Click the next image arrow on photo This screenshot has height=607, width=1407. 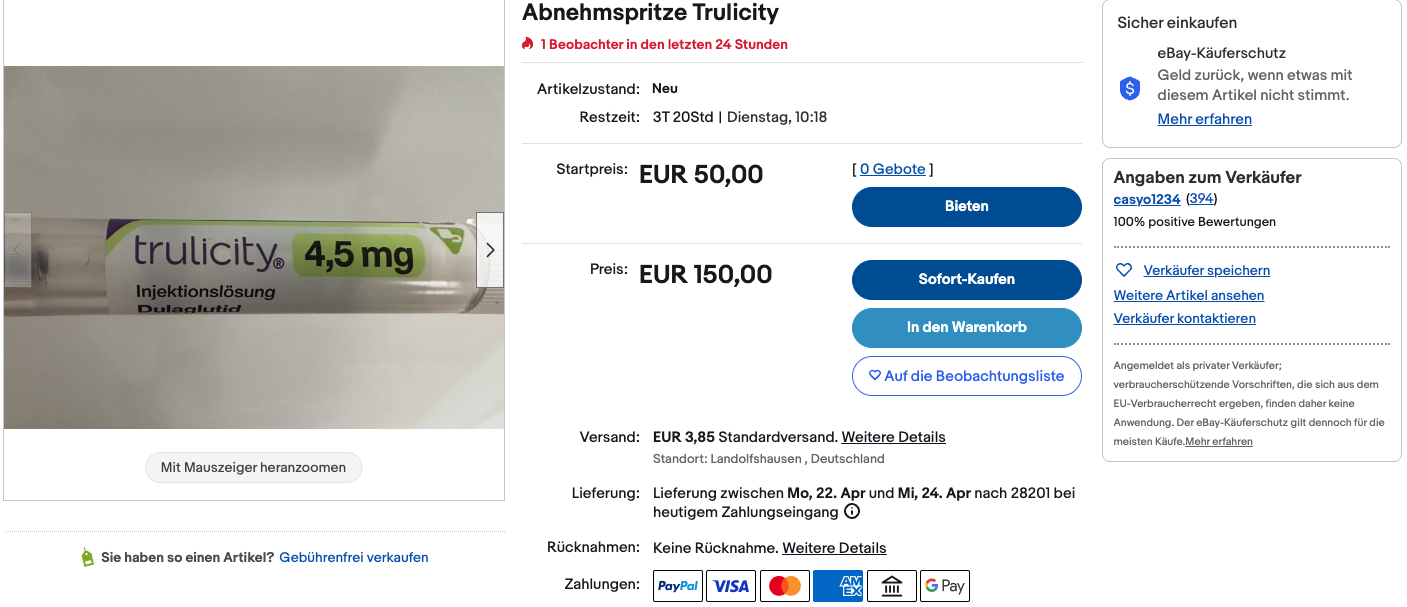[x=490, y=250]
